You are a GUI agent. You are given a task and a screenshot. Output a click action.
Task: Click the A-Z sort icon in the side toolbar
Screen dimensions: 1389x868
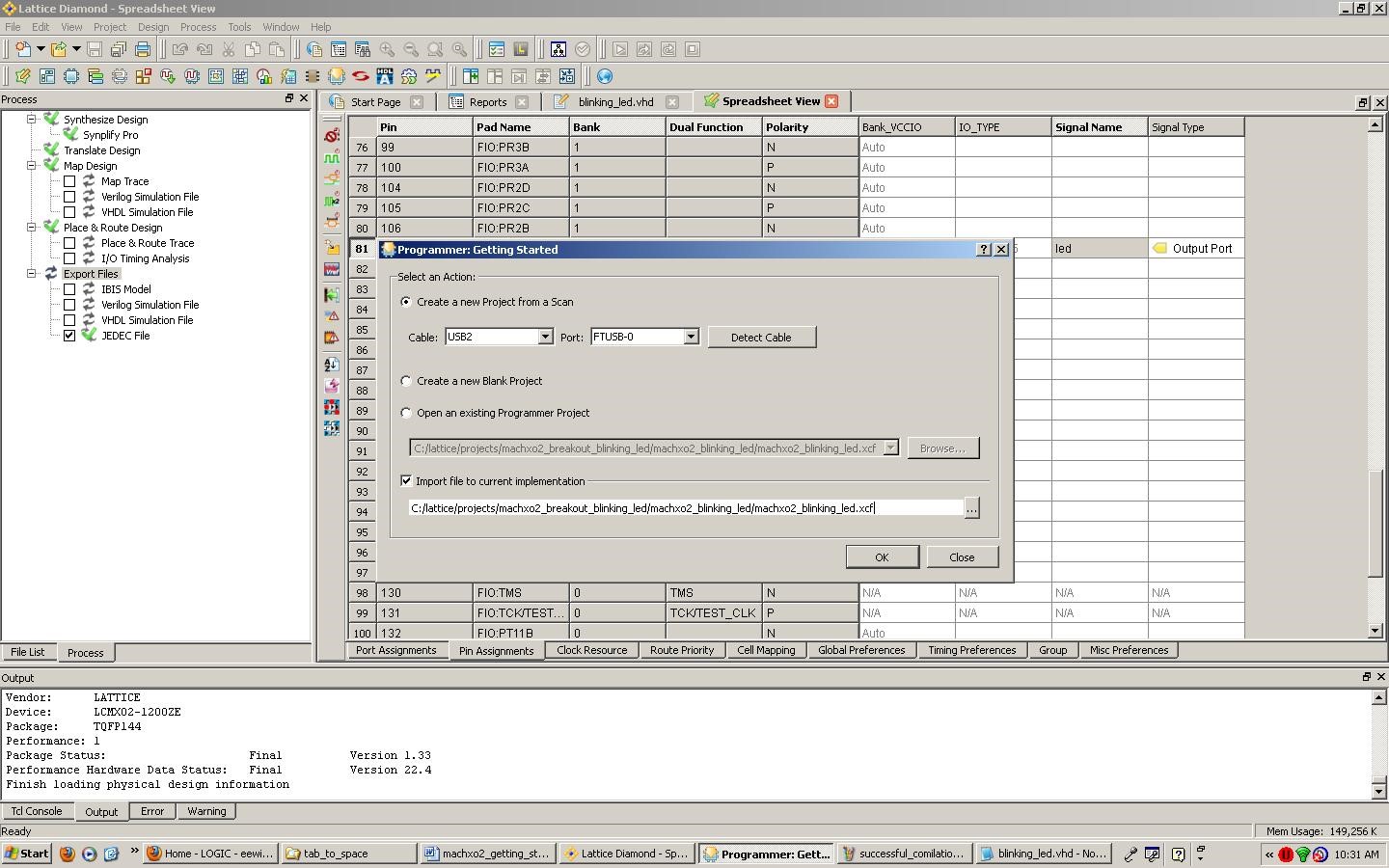332,365
